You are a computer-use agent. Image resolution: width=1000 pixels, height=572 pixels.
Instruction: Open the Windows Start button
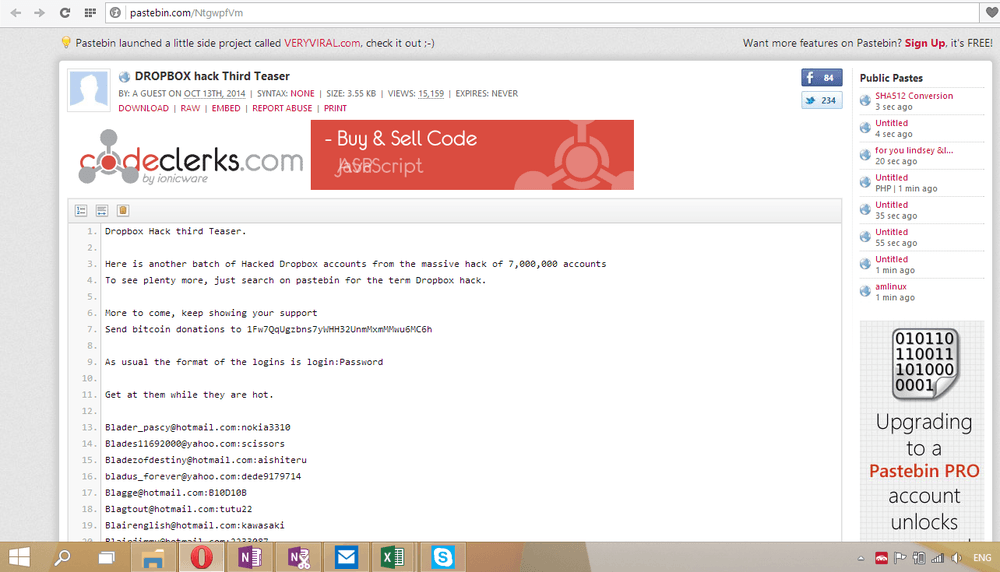pos(19,557)
